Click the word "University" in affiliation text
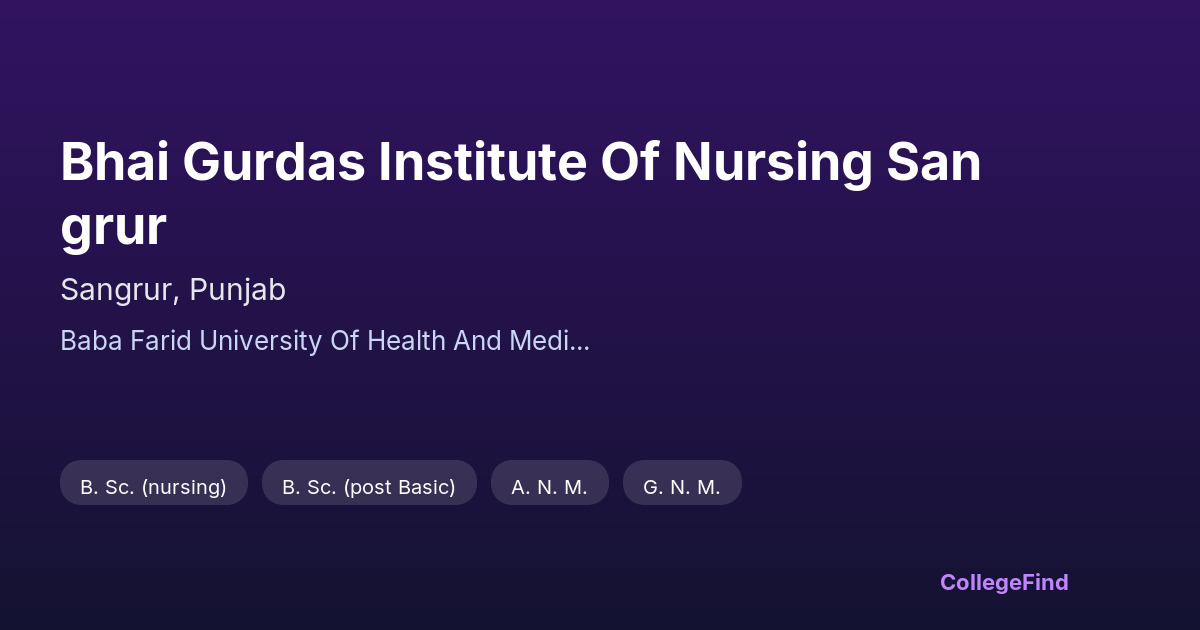Screen dimensions: 1200x630 259,341
